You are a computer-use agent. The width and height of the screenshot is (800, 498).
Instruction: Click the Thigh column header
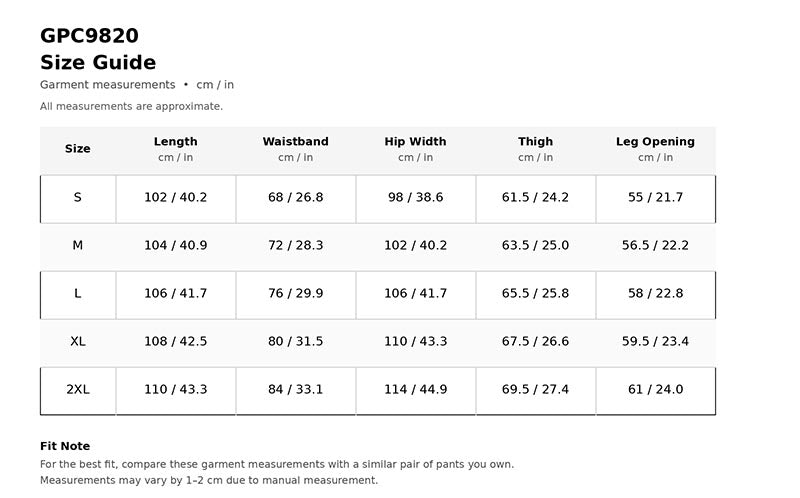point(535,149)
